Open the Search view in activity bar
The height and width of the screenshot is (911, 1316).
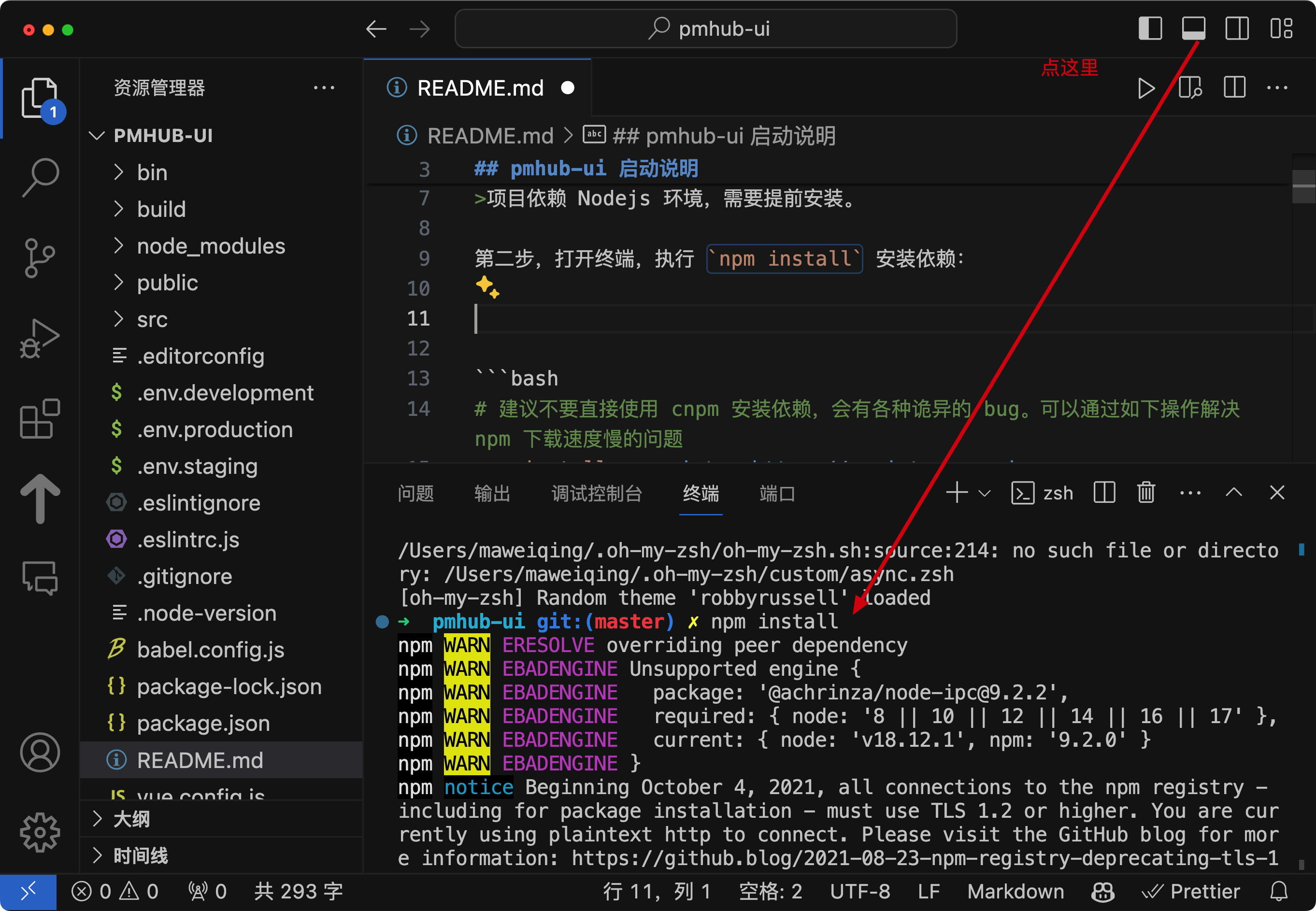pyautogui.click(x=40, y=178)
